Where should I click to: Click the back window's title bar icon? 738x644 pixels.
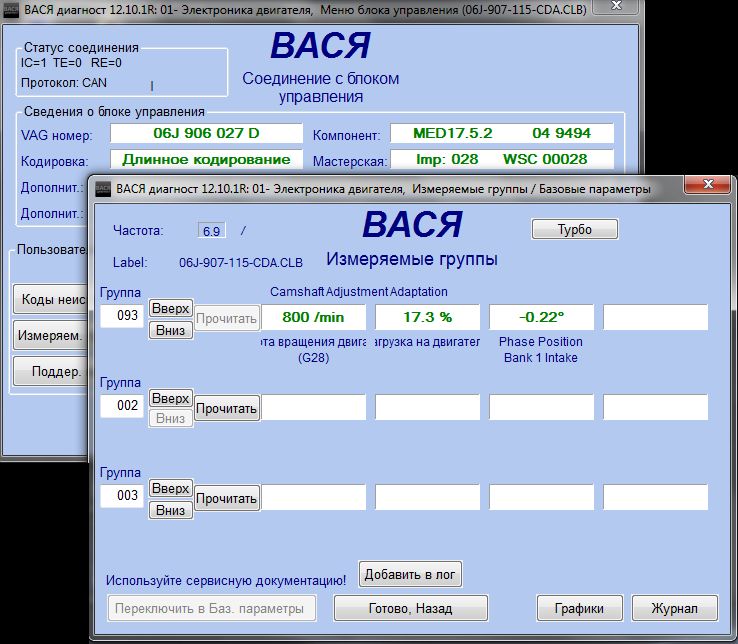tap(11, 10)
